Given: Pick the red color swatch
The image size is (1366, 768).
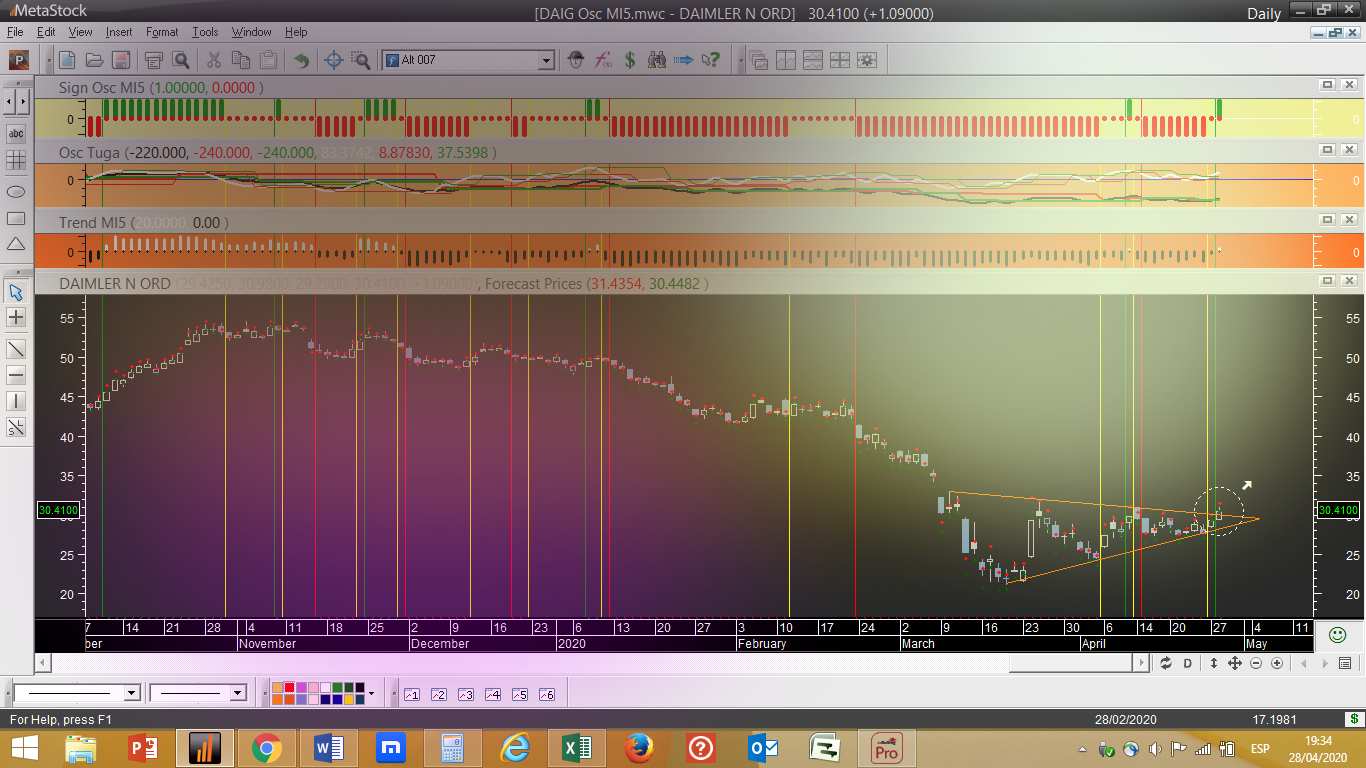Looking at the screenshot, I should (289, 687).
